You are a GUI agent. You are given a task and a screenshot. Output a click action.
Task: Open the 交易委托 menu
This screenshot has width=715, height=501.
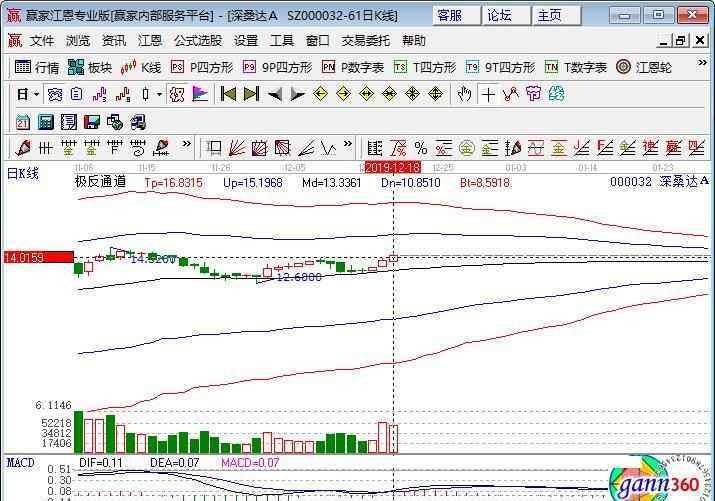366,41
